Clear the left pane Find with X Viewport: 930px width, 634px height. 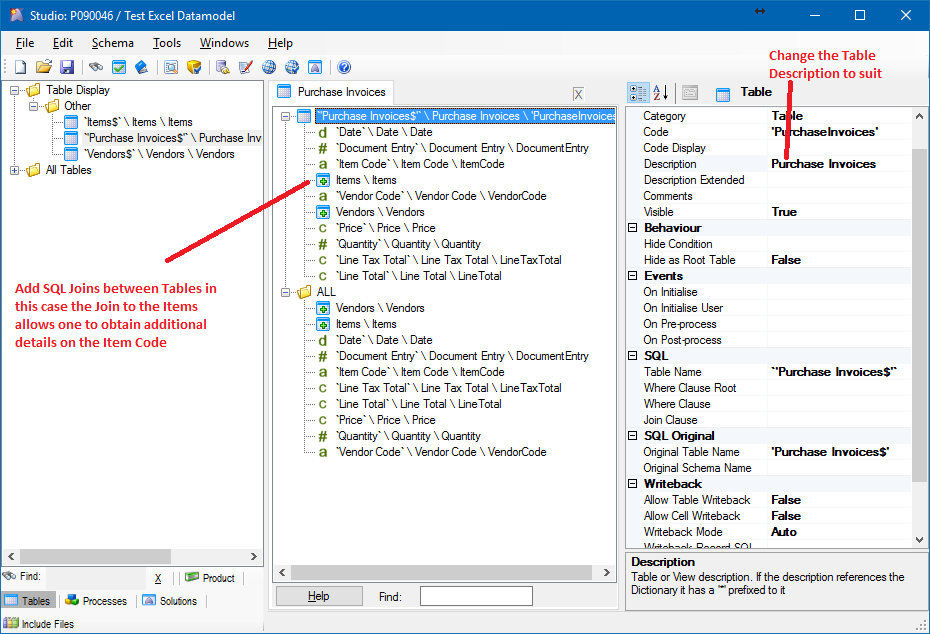(158, 578)
